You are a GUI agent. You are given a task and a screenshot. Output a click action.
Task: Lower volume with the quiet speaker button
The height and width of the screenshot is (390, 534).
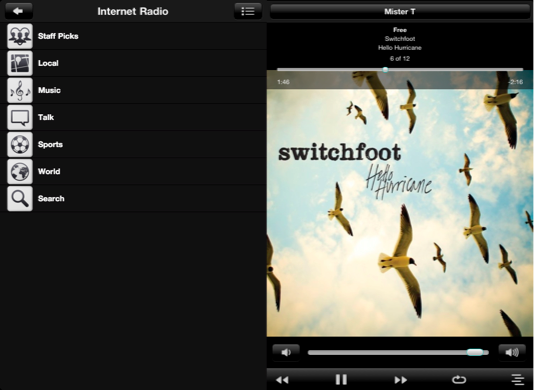[286, 352]
